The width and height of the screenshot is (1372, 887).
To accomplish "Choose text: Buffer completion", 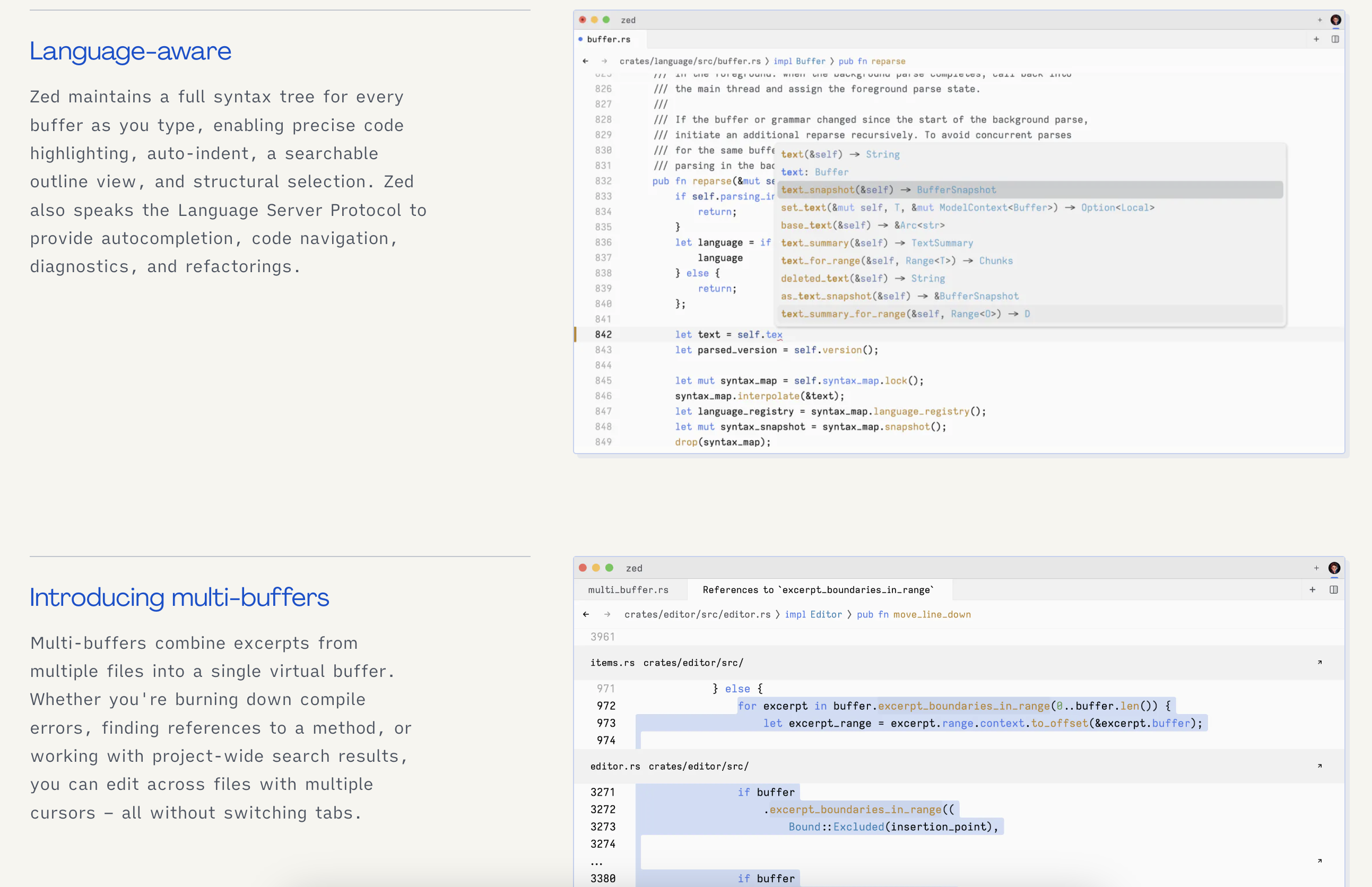I will (1030, 172).
